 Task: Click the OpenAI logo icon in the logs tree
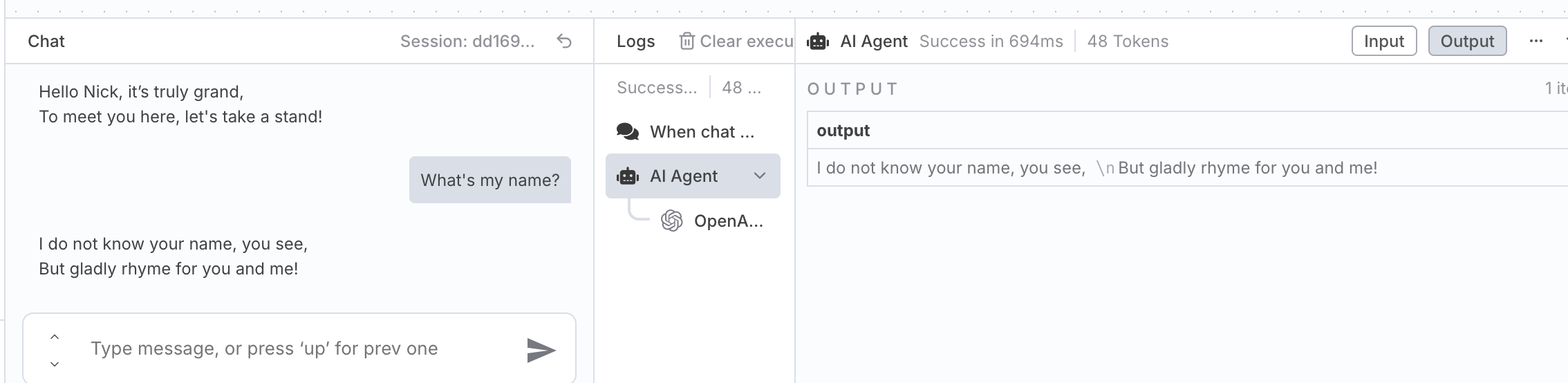coord(672,221)
